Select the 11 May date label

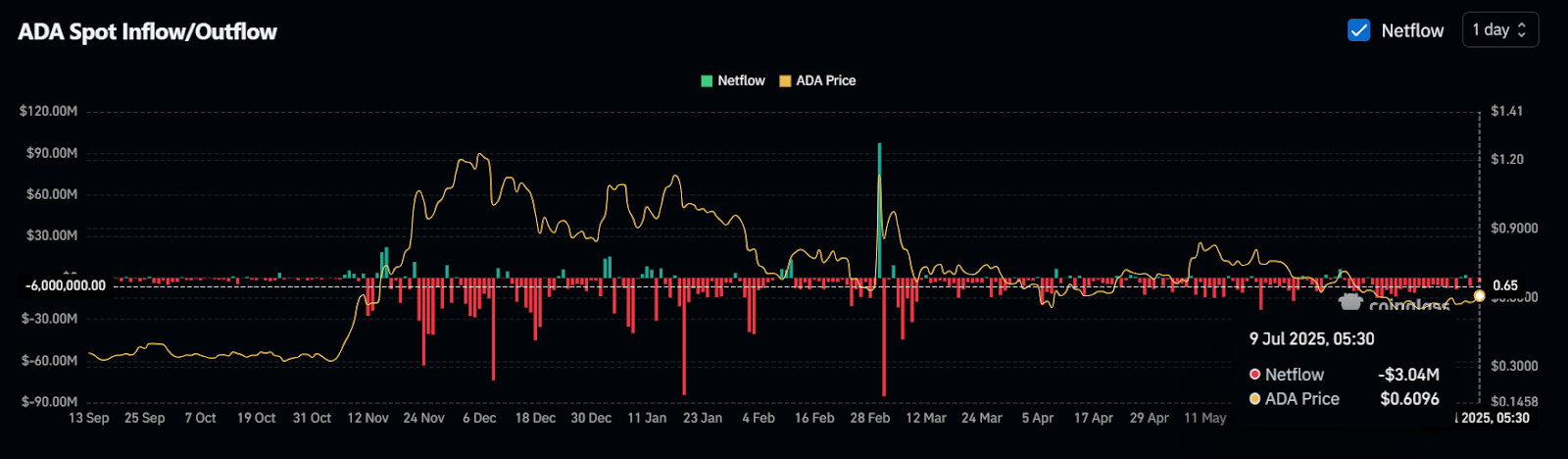click(1205, 418)
